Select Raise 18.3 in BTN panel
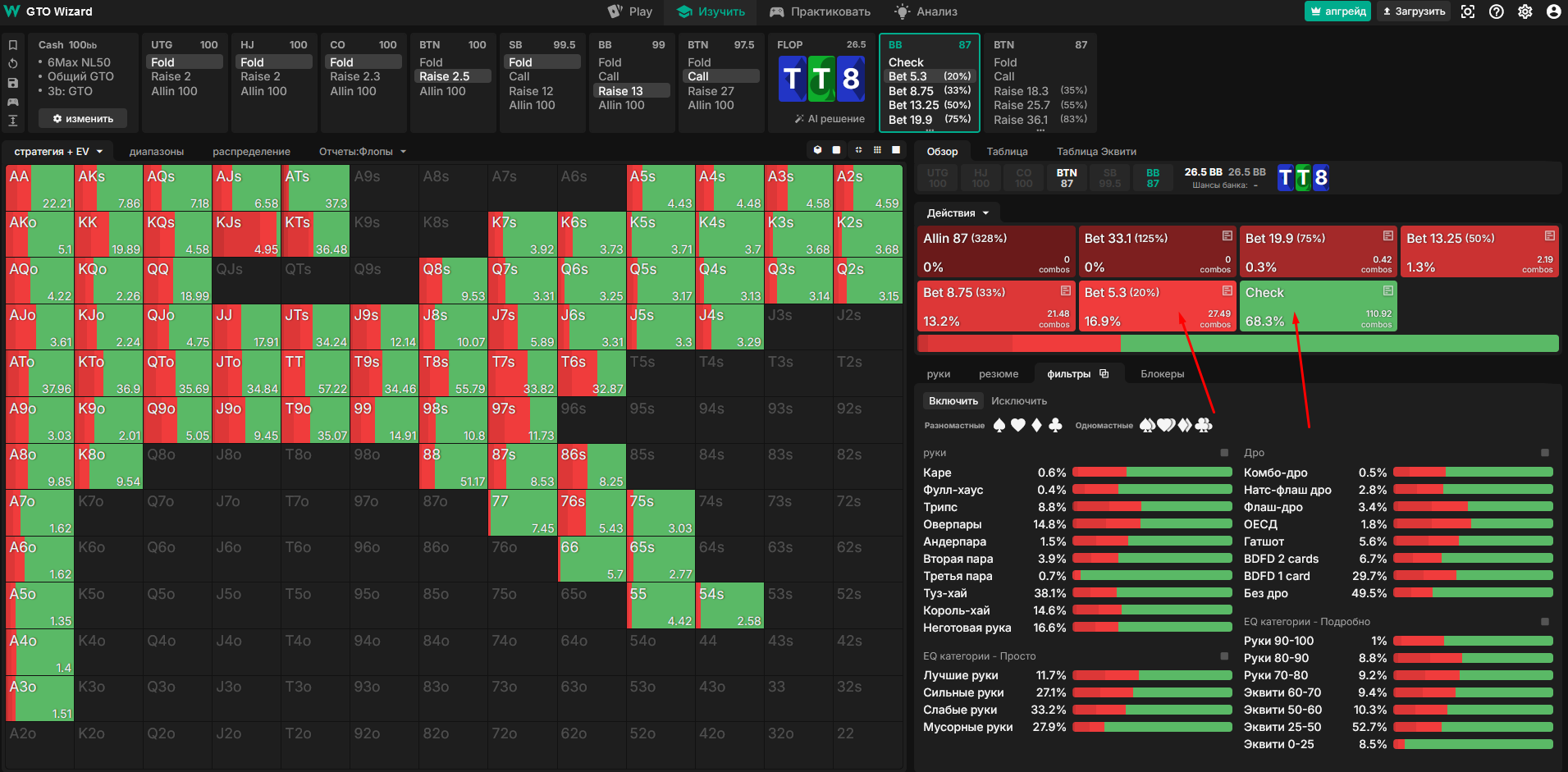Viewport: 1568px width, 772px height. pyautogui.click(x=1040, y=91)
